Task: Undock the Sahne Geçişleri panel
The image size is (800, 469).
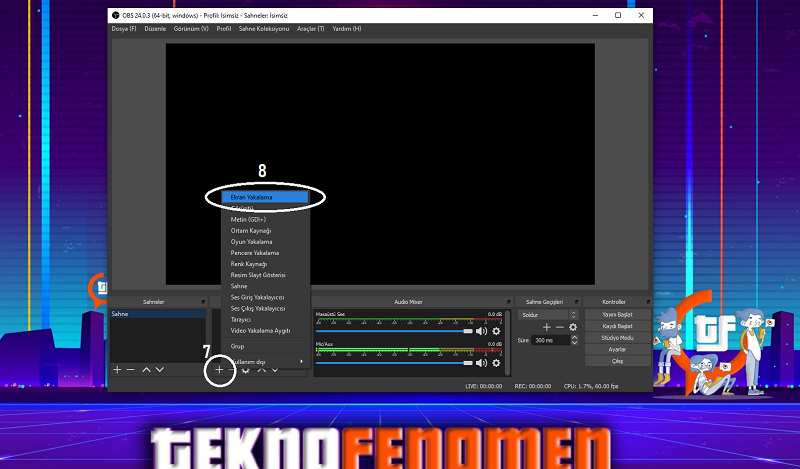Action: pyautogui.click(x=577, y=302)
